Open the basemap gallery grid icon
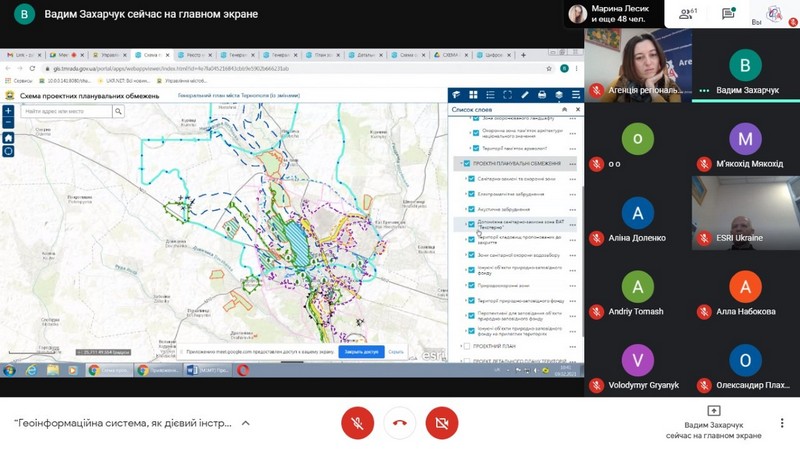 pyautogui.click(x=473, y=95)
